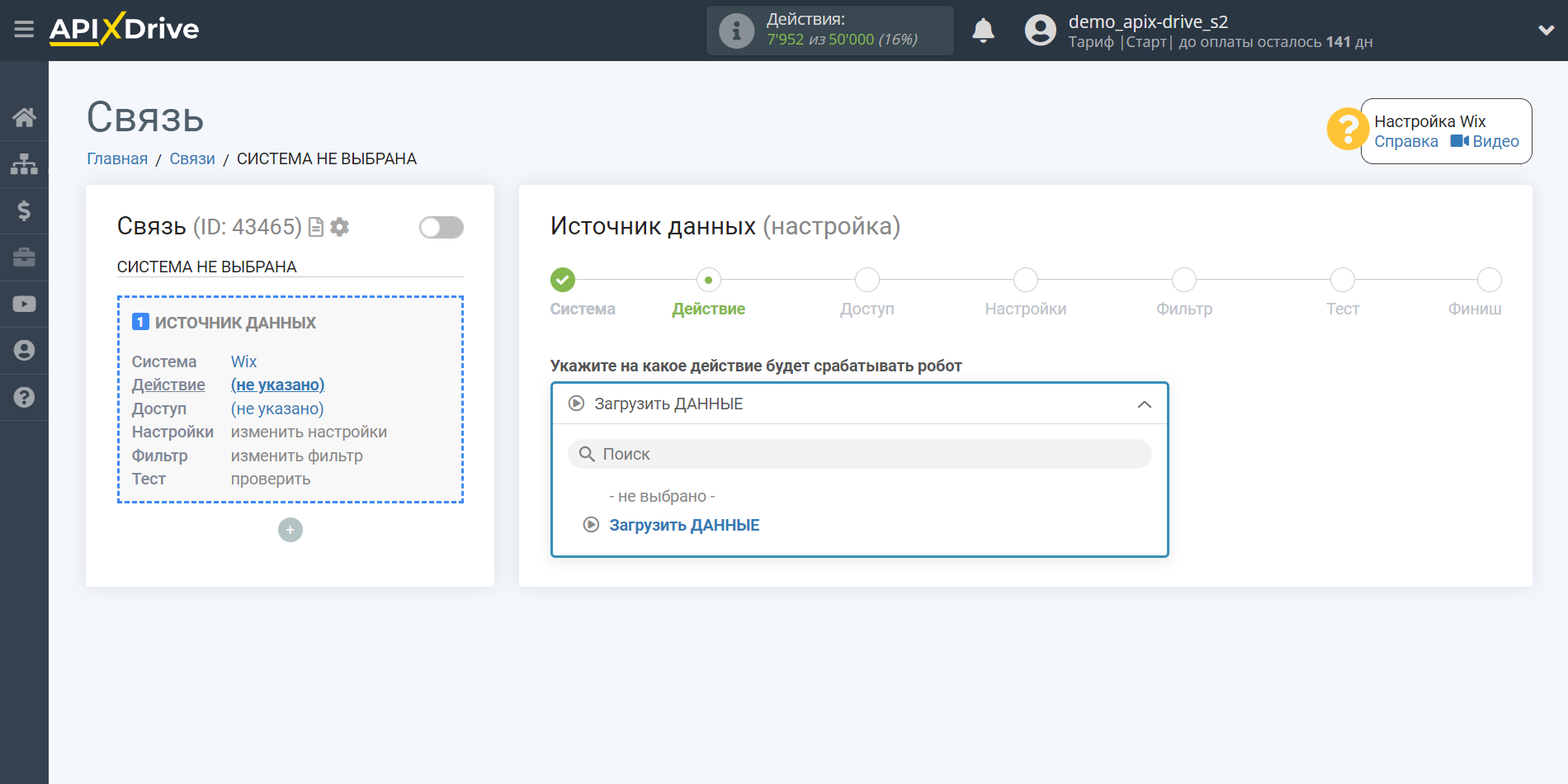Expand the account menu chevron
1568x784 pixels.
[x=1546, y=31]
